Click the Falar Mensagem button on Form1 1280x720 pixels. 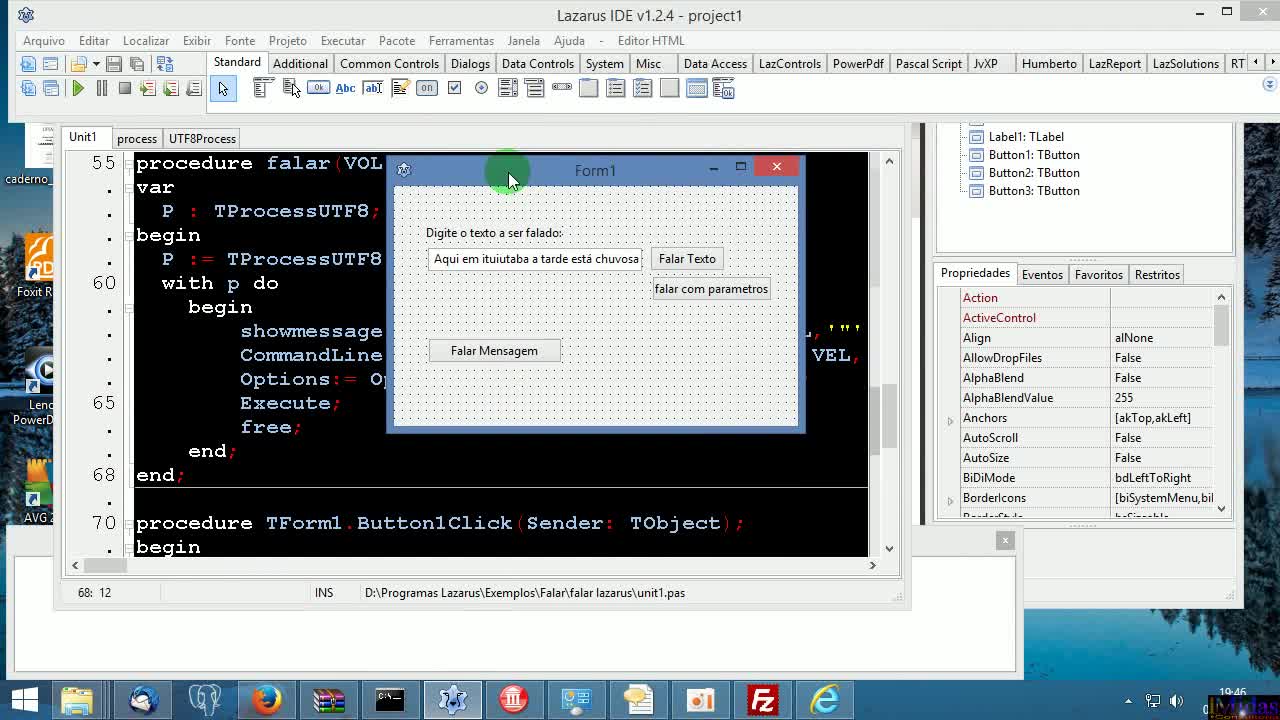coord(494,350)
